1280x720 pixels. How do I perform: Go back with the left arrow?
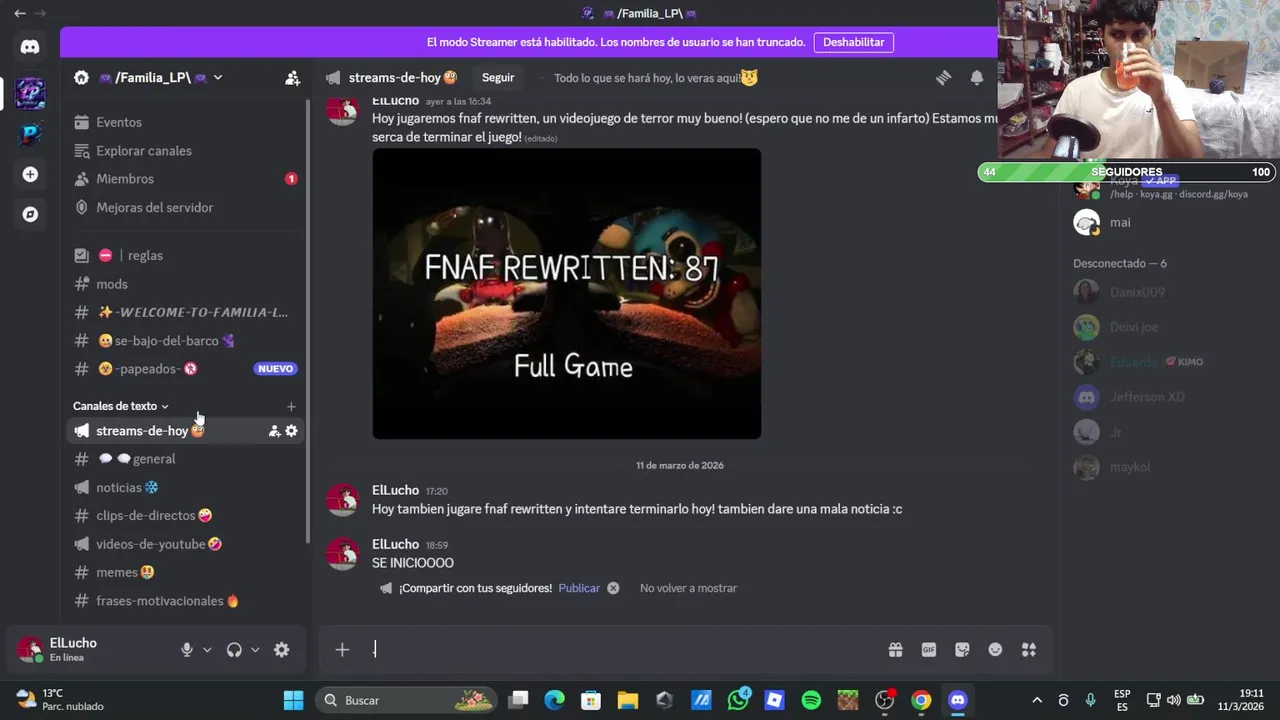[19, 13]
